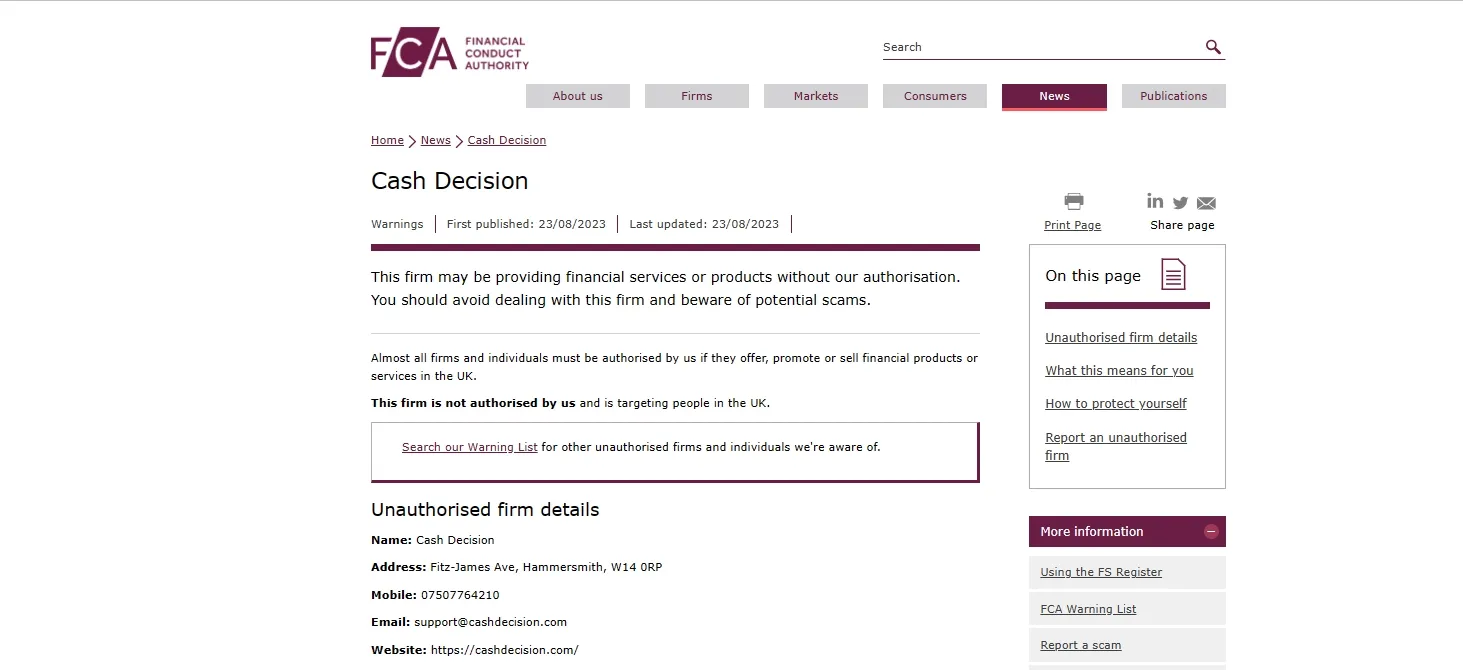Click the On this page document icon
Viewport: 1463px width, 670px height.
tap(1173, 274)
